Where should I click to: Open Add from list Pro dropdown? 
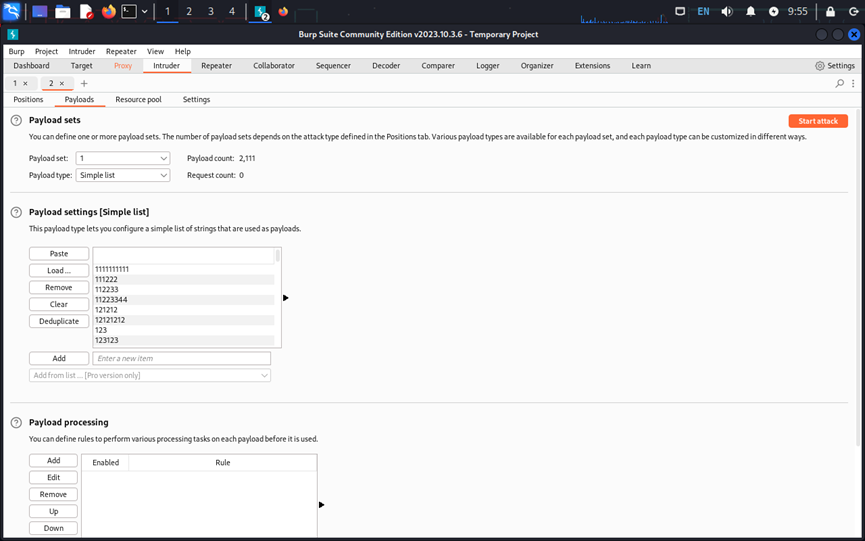pos(150,376)
